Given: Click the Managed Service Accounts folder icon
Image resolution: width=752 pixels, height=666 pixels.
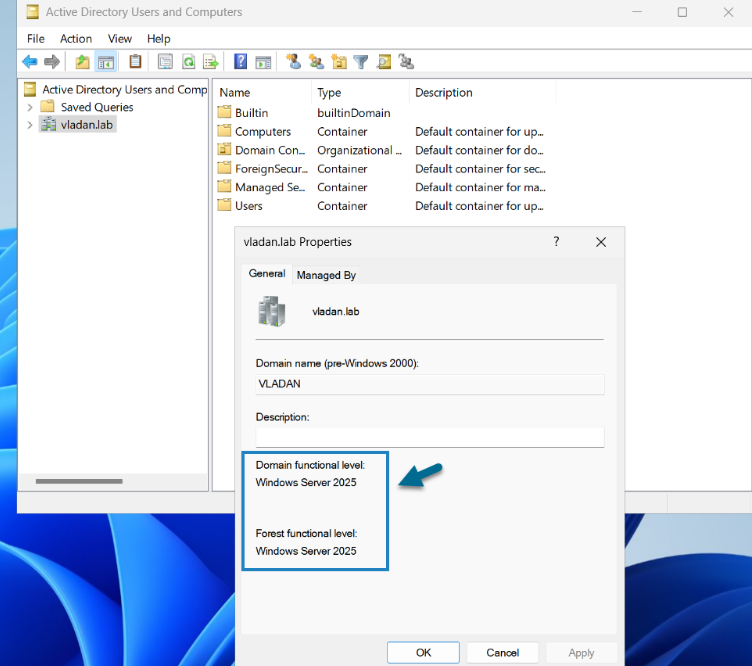Looking at the screenshot, I should click(224, 187).
